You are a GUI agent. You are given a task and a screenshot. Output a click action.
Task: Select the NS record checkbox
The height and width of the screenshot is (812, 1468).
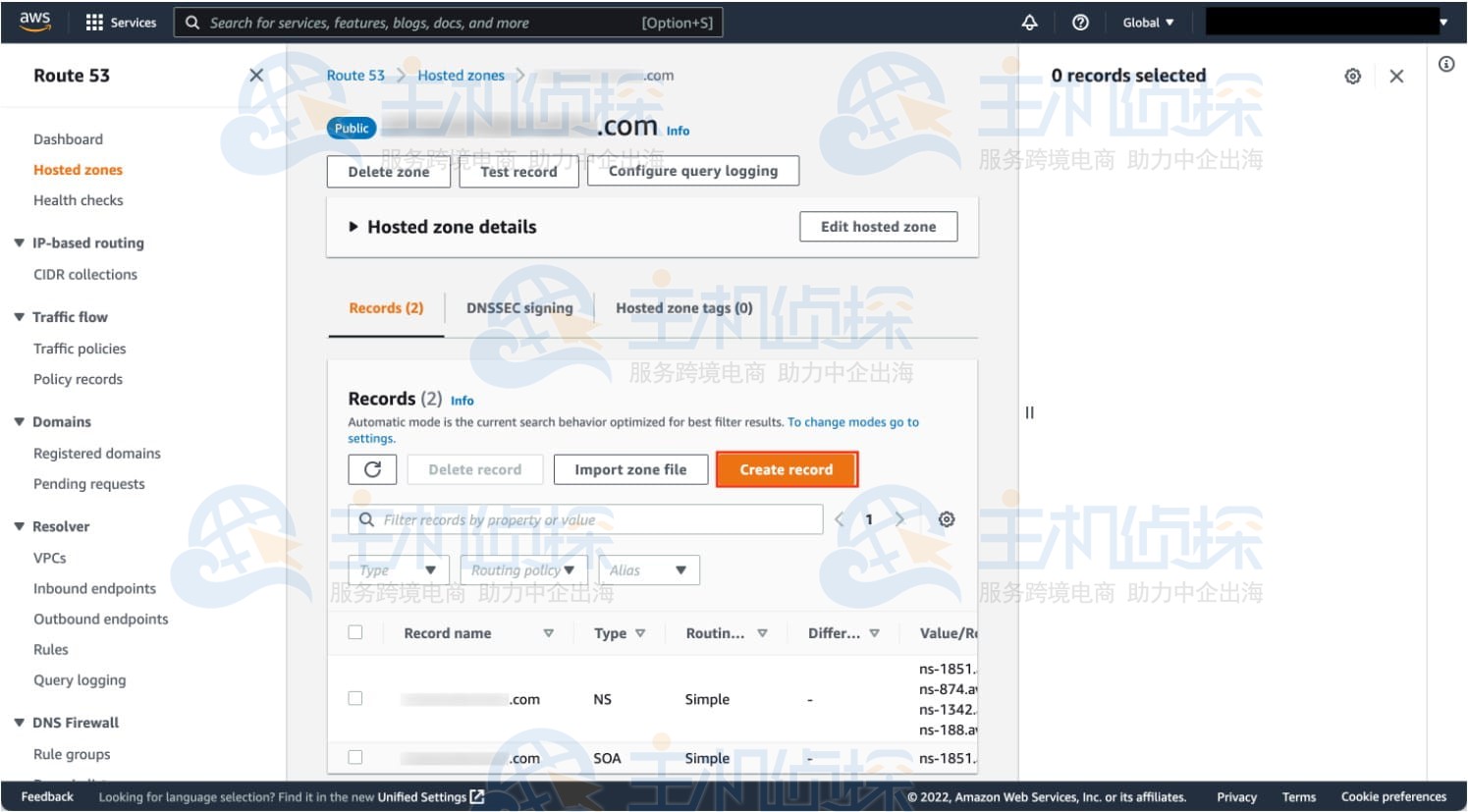(355, 698)
